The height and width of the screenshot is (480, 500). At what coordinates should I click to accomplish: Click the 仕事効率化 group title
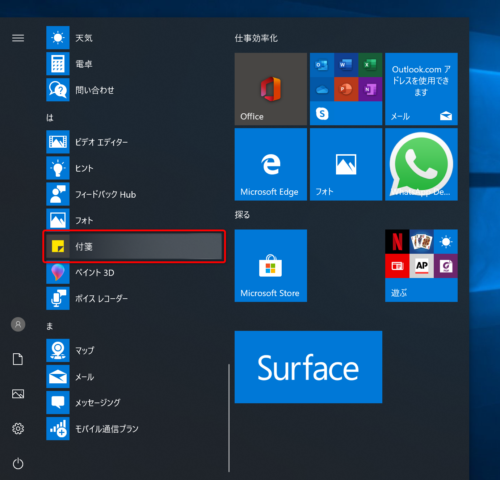click(256, 38)
